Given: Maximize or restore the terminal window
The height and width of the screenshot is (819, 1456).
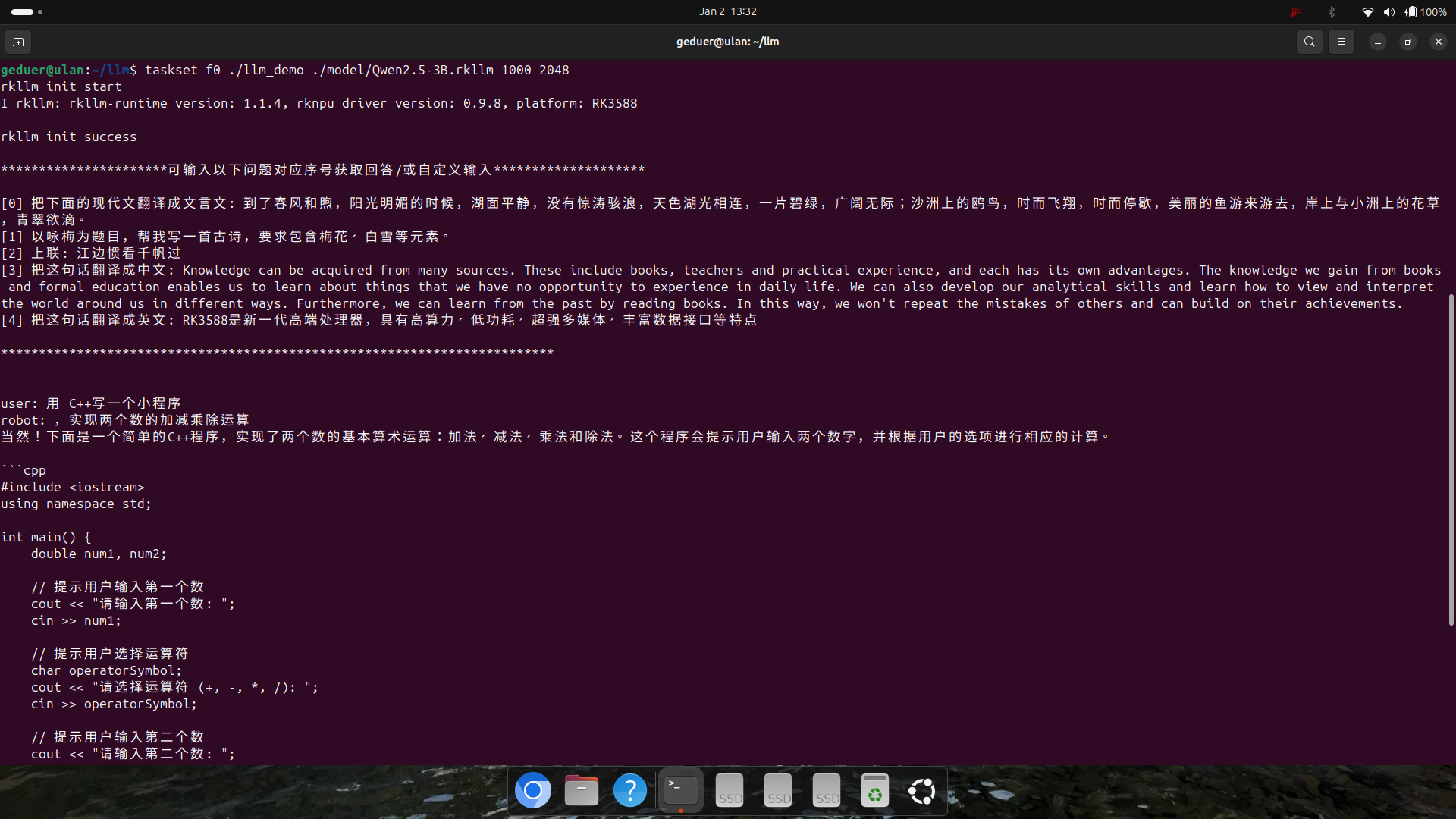Looking at the screenshot, I should coord(1408,42).
